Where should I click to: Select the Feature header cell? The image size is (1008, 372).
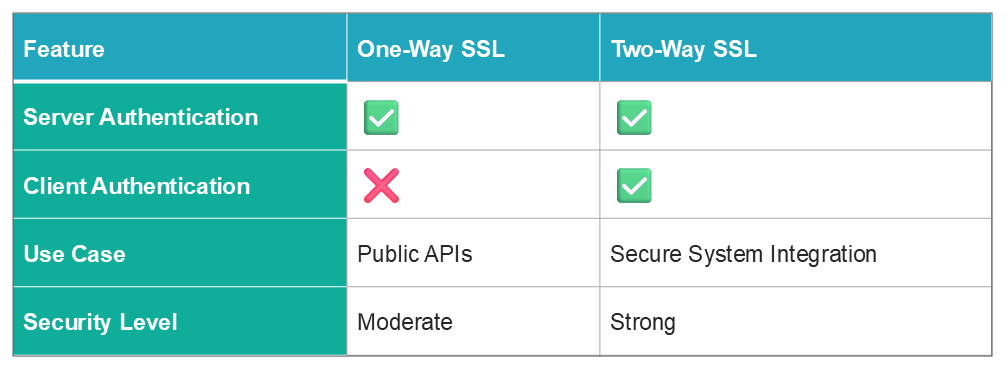point(180,48)
